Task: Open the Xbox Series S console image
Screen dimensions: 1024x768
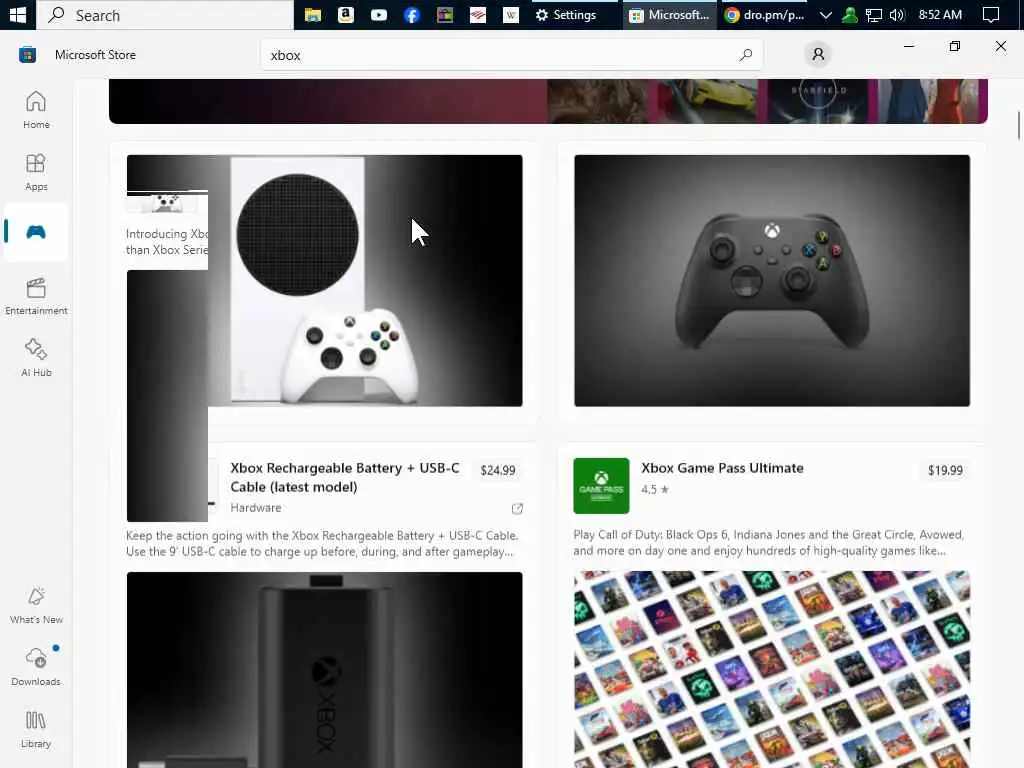Action: tap(325, 281)
